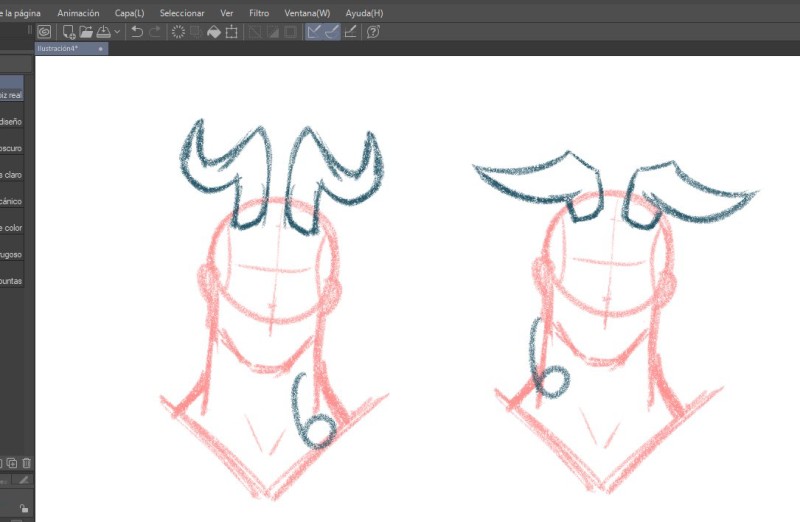
Task: Open the menu ending in 'la página'
Action: click(20, 13)
